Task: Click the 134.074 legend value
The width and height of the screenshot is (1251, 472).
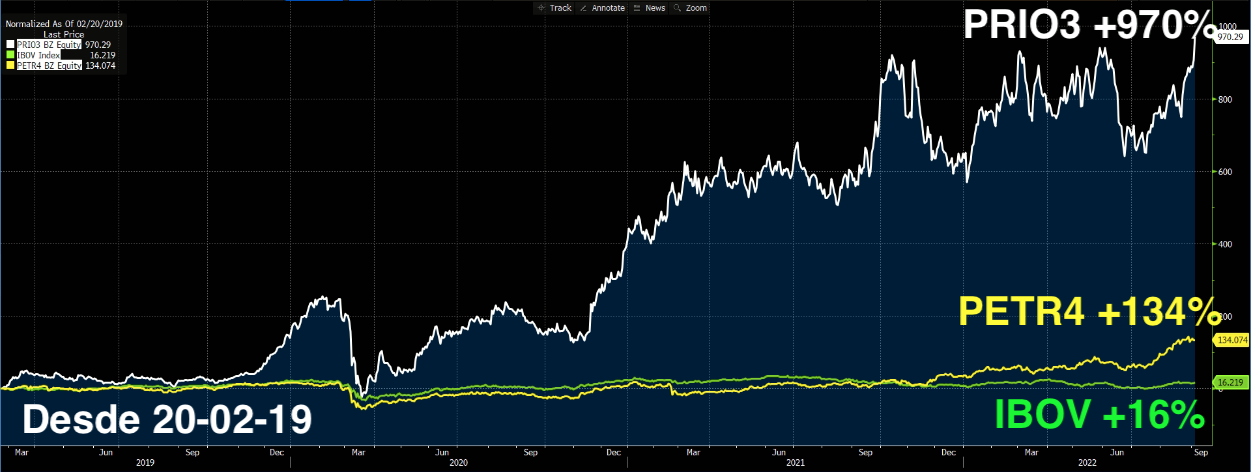Action: coord(101,65)
